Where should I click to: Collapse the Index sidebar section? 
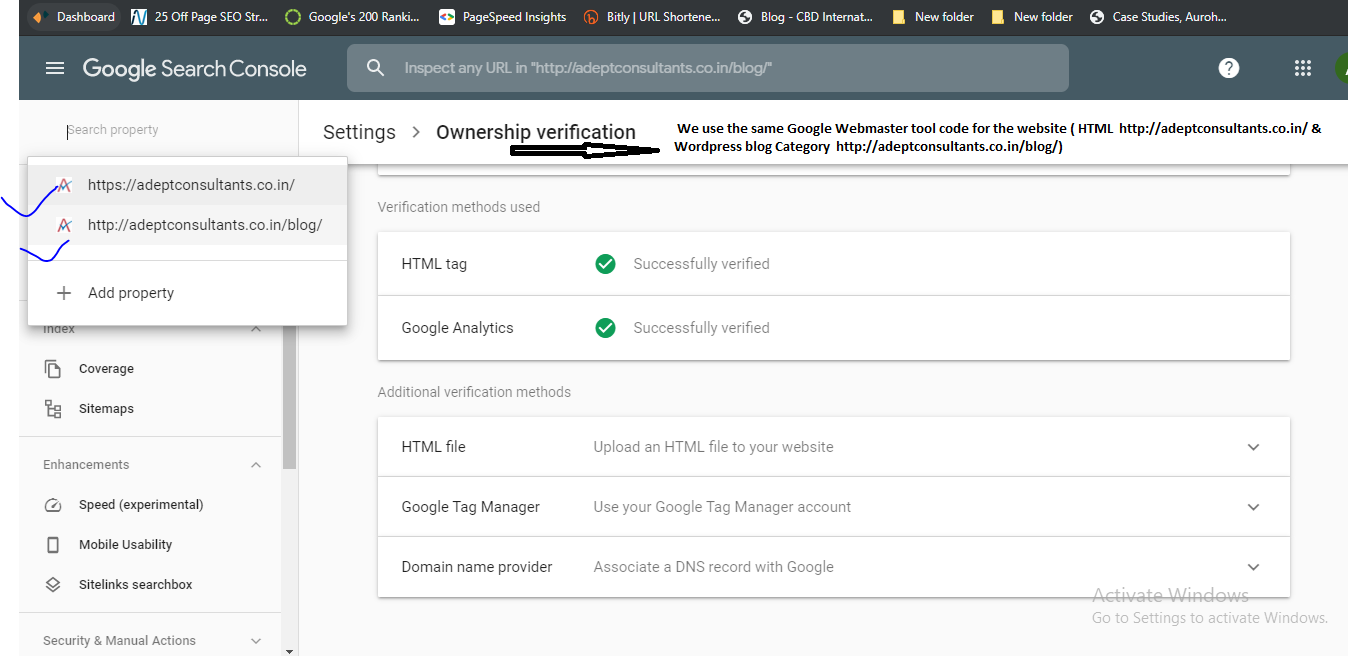(256, 329)
